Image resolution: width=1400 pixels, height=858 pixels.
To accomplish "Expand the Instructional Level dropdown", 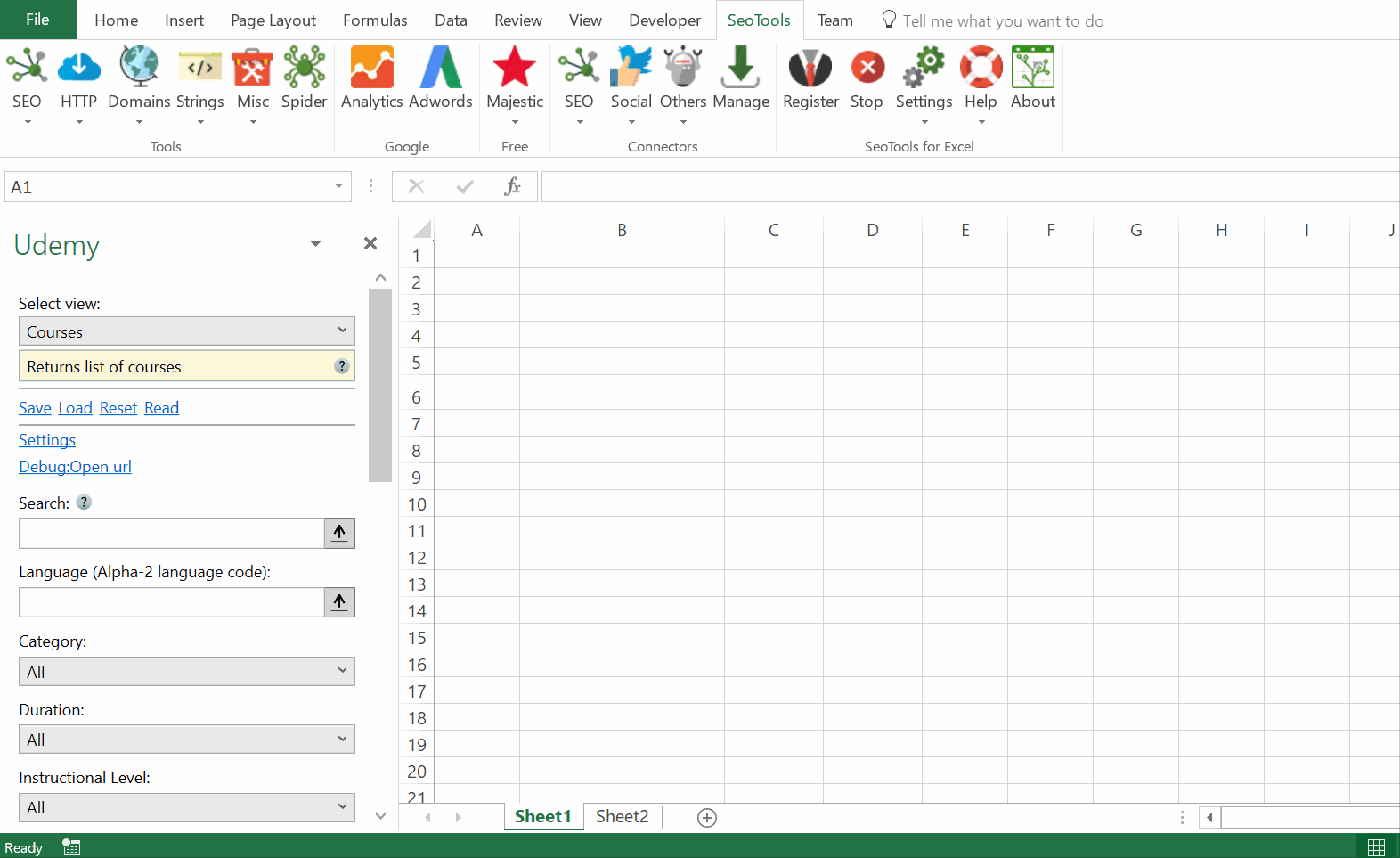I will [342, 807].
